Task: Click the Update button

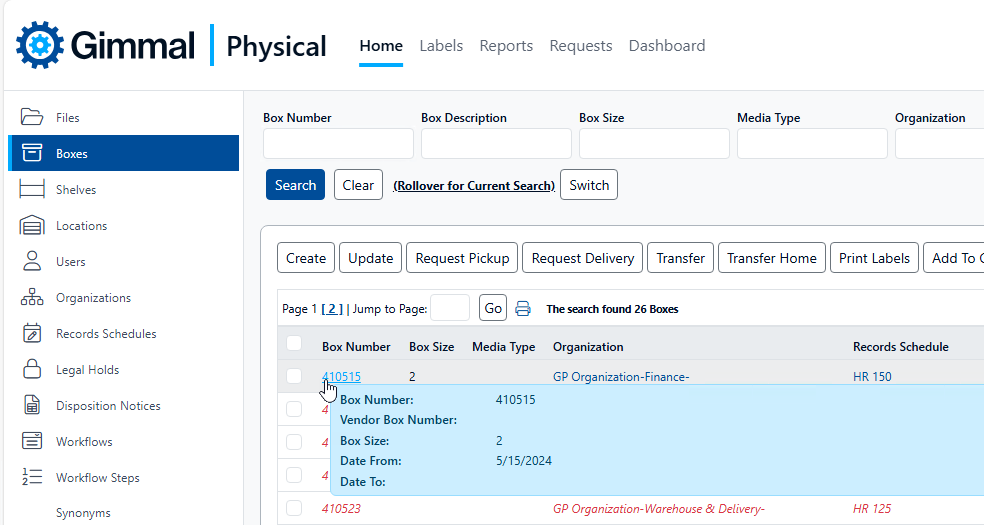Action: (x=370, y=258)
